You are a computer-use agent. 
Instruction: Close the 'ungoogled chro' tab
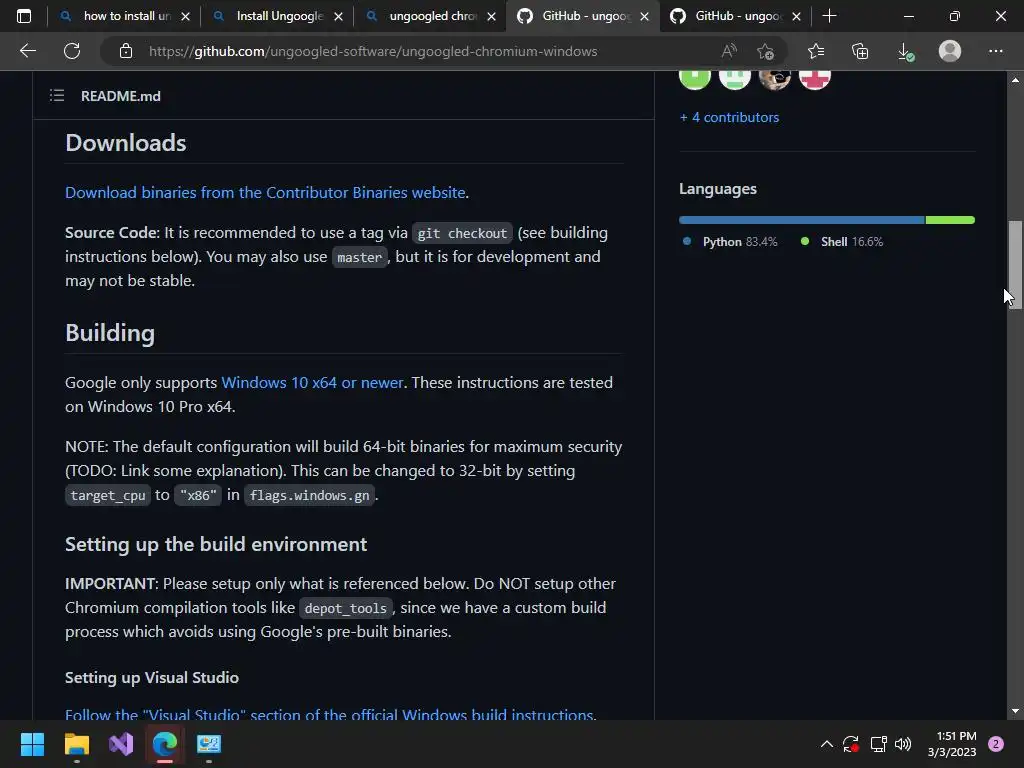pos(491,16)
